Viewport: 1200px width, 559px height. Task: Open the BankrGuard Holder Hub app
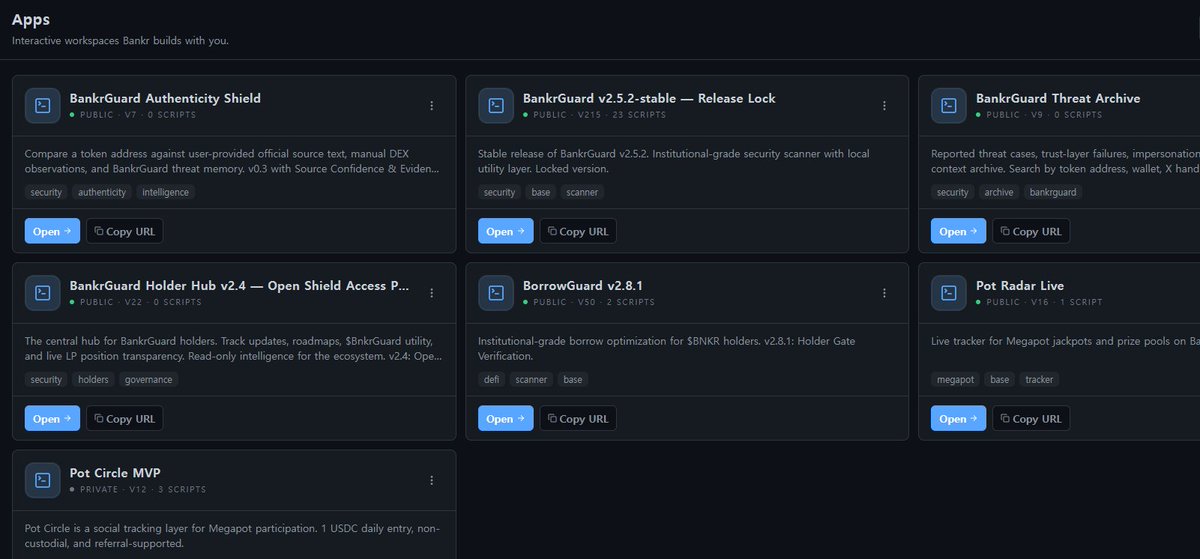coord(52,418)
